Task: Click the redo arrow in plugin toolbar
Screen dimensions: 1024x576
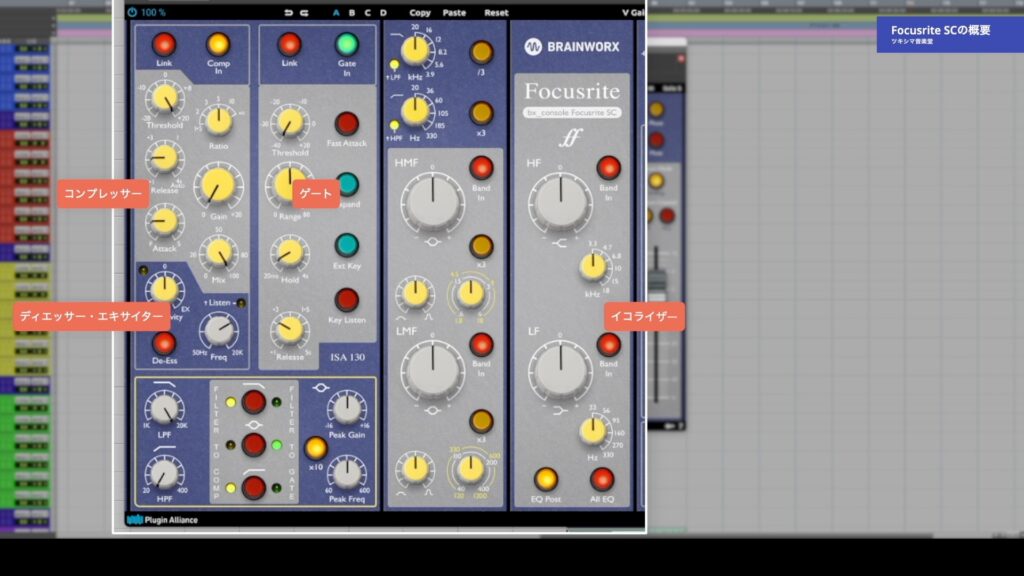Action: coord(304,12)
